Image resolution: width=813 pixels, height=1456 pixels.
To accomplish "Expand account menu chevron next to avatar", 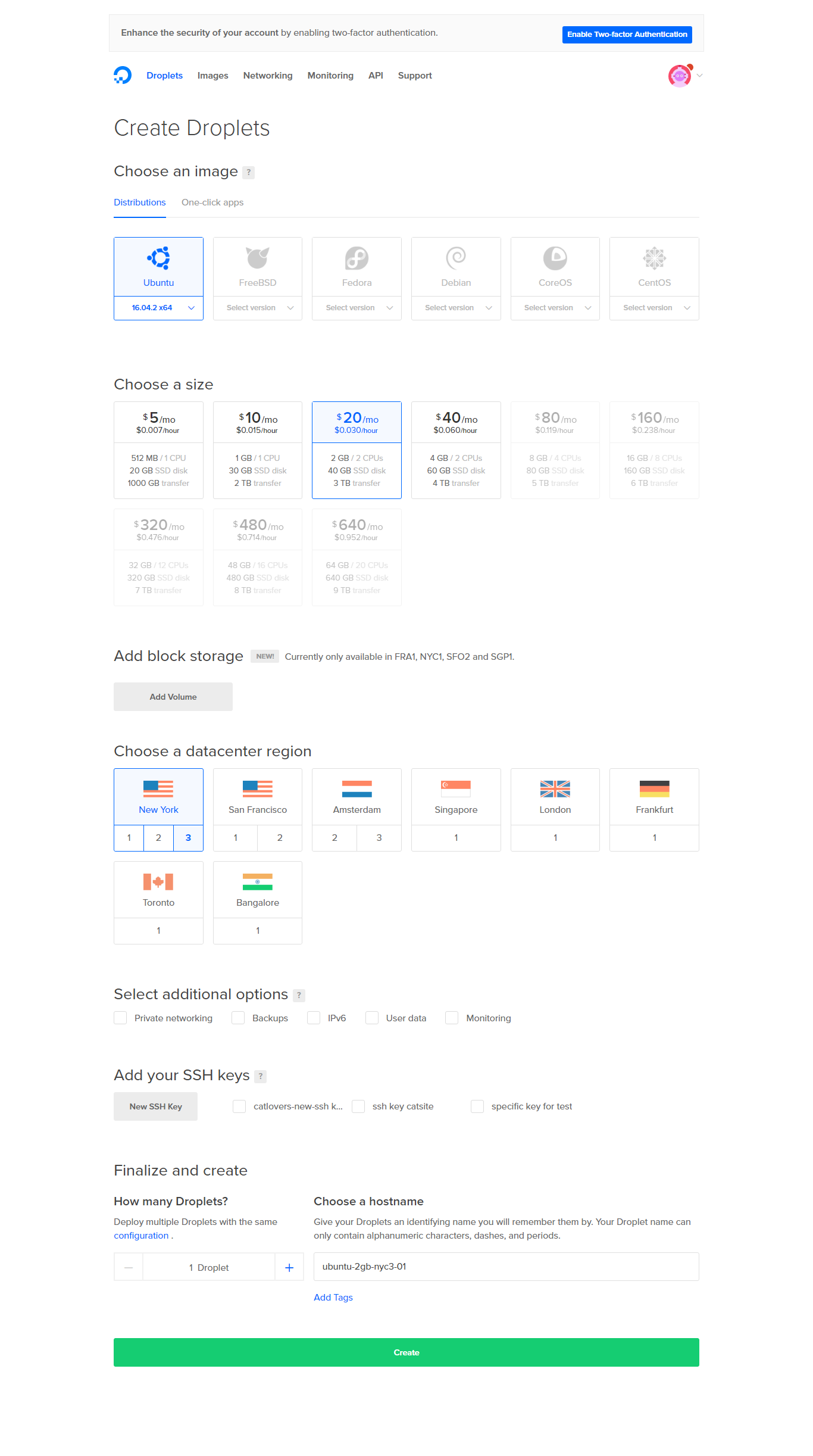I will (x=700, y=76).
